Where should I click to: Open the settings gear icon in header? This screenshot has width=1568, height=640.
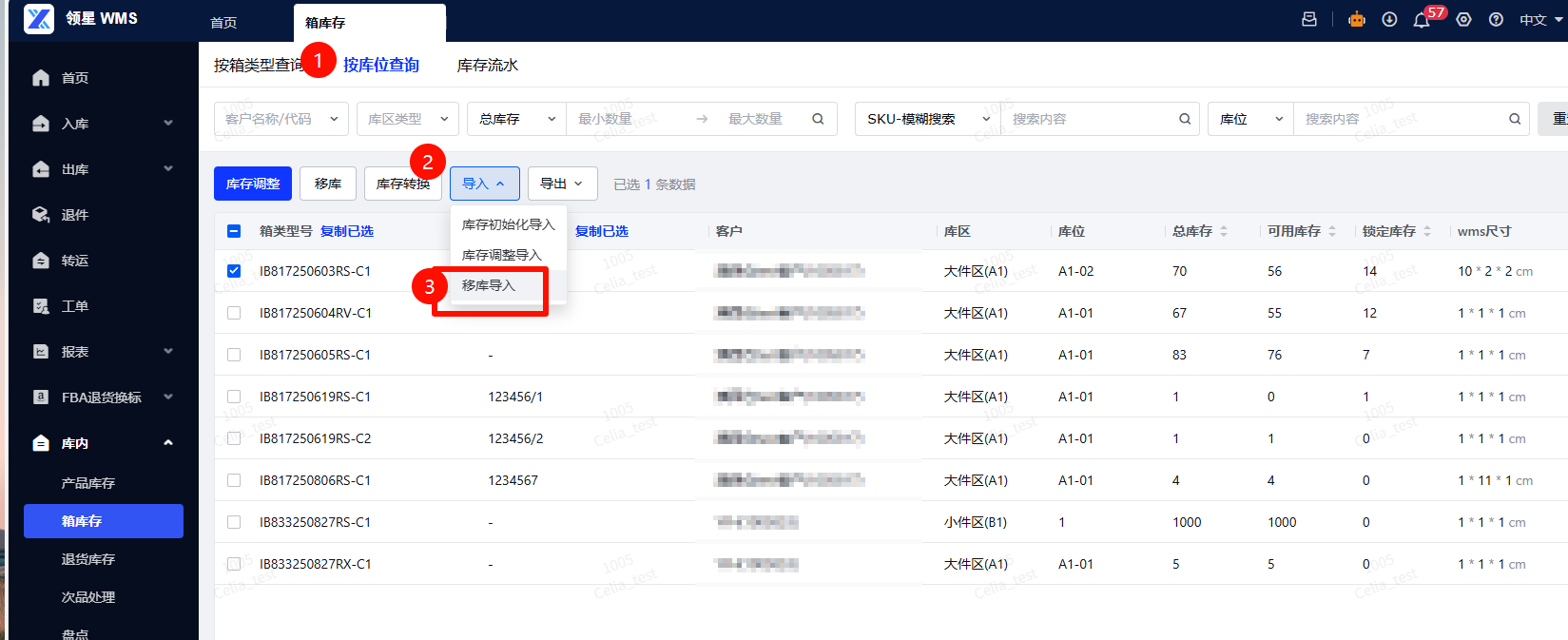coord(1463,19)
